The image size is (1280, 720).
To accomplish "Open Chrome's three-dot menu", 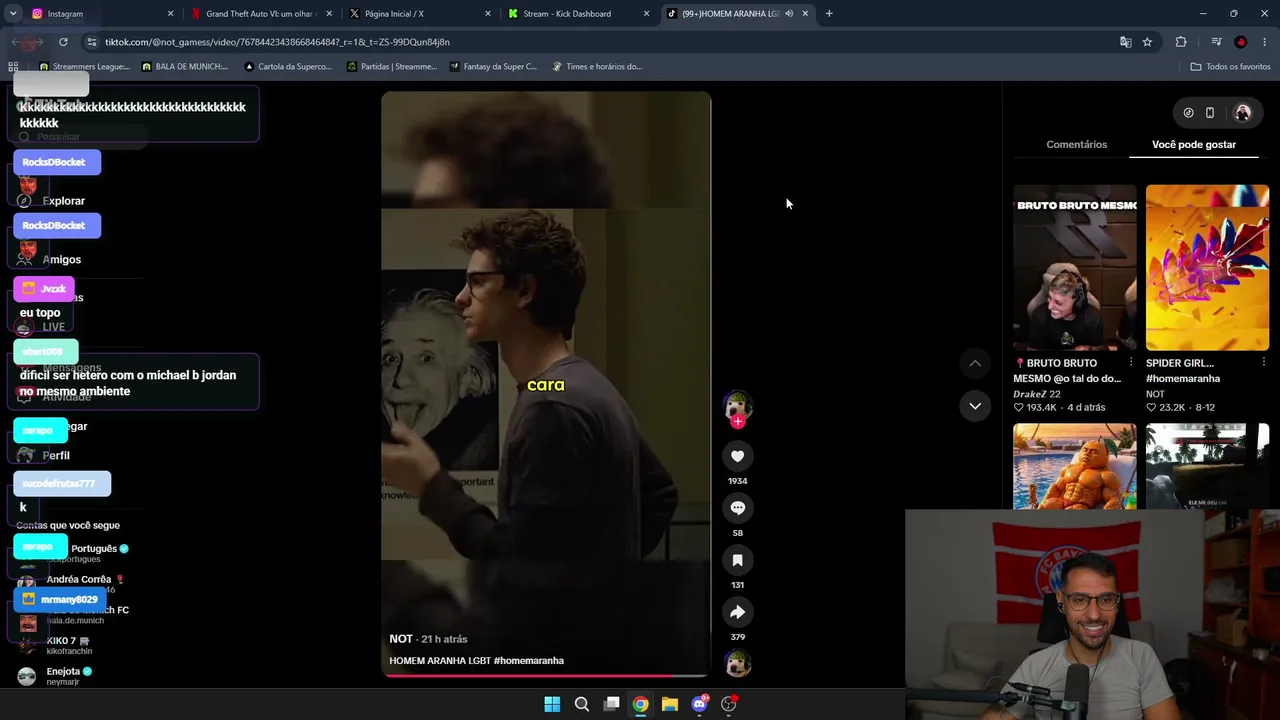I will [1265, 42].
